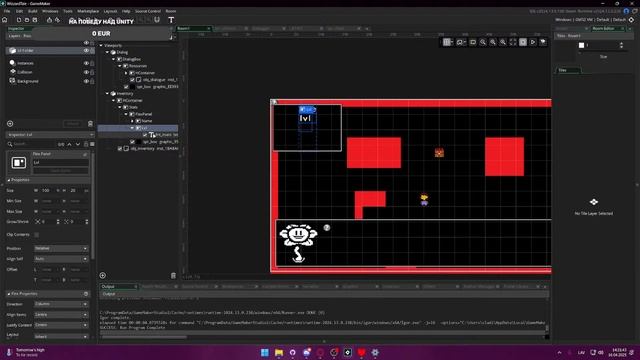Open the Justify Content dropdown
640x360 pixels.
[61, 325]
